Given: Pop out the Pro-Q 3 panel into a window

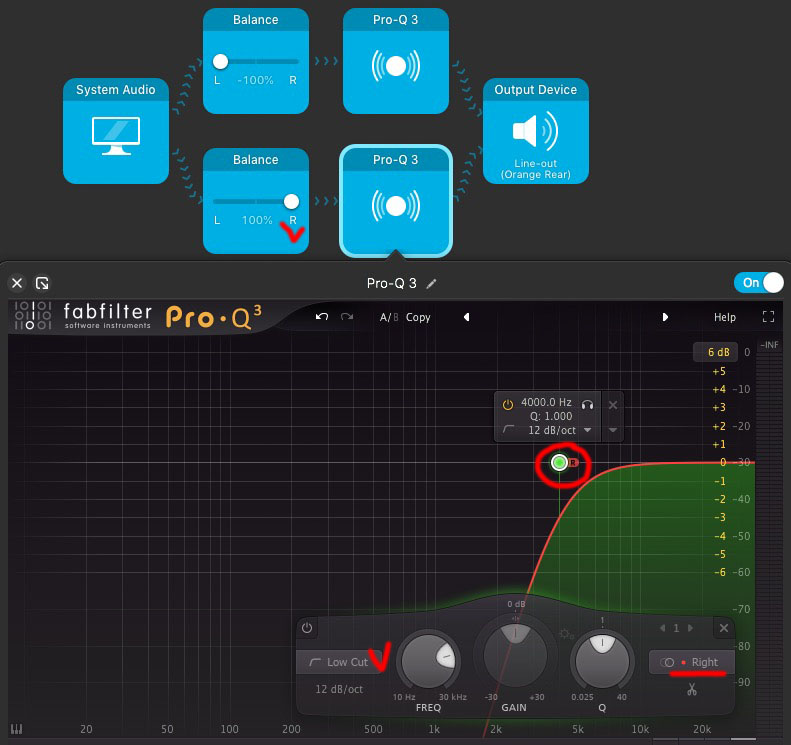Looking at the screenshot, I should tap(42, 283).
